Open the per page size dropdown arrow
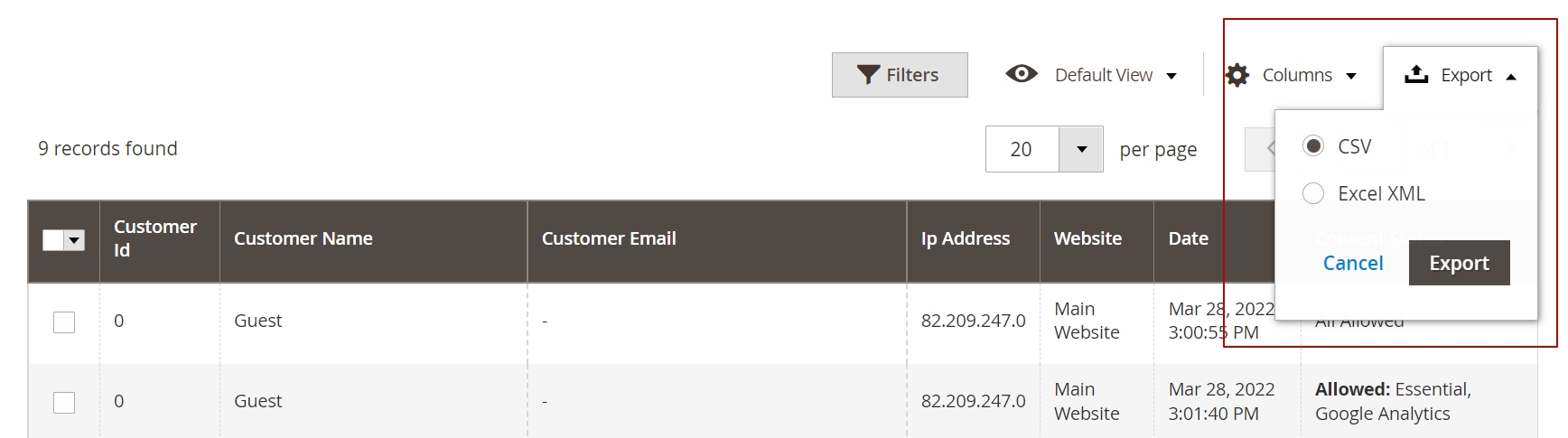This screenshot has height=438, width=1568. (1081, 149)
